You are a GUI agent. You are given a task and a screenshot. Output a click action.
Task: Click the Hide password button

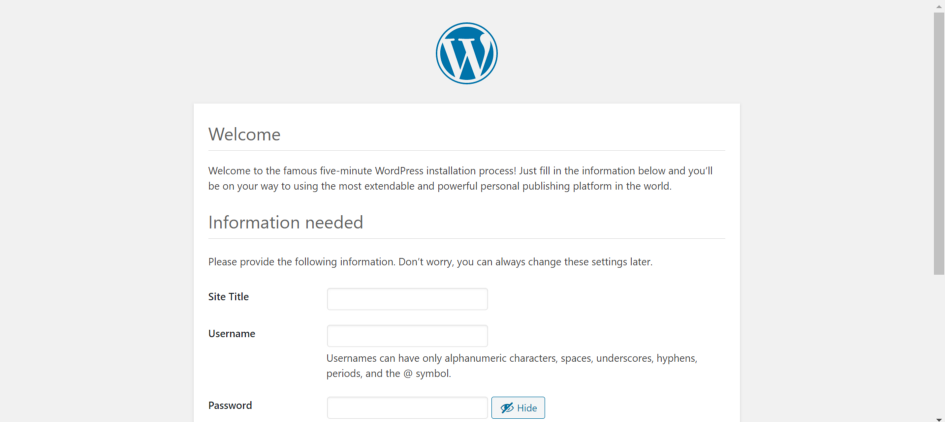click(x=518, y=408)
